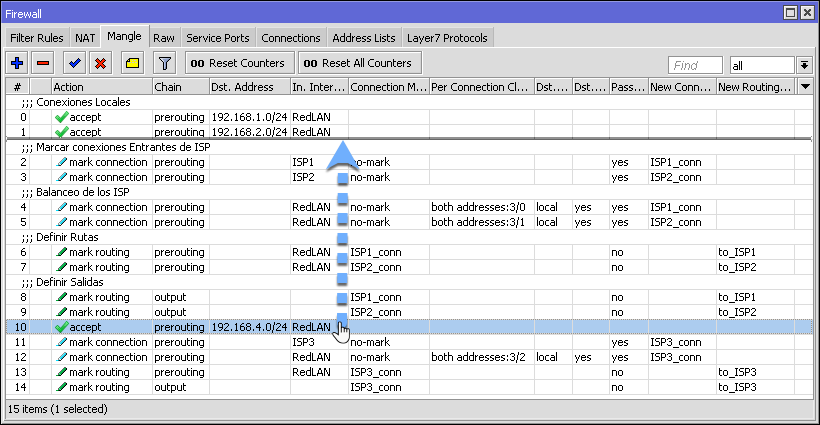Open the filter funnel icon
This screenshot has height=425, width=820.
pyautogui.click(x=165, y=63)
